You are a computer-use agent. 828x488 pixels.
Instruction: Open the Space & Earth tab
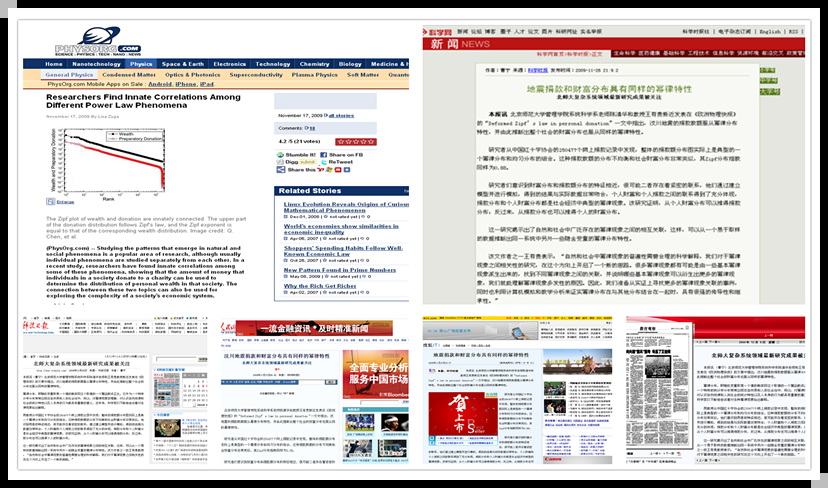coord(183,64)
